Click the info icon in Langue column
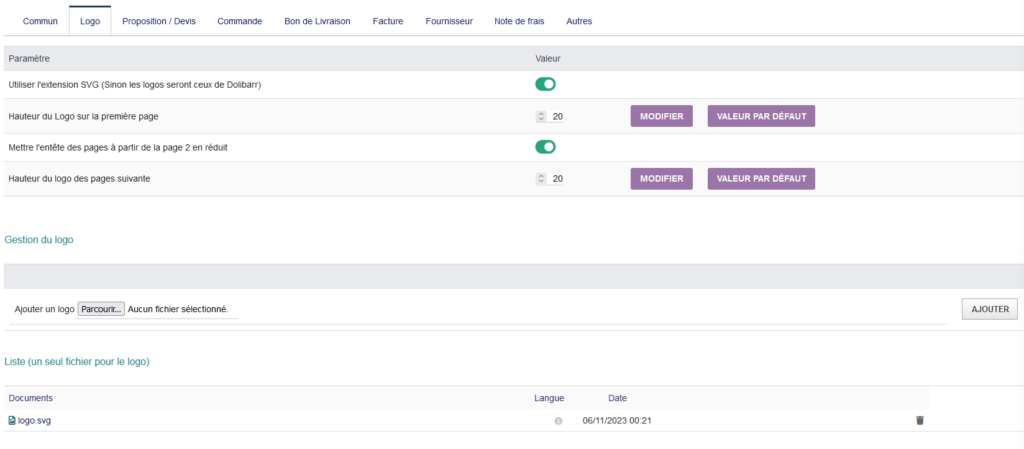 coord(558,421)
